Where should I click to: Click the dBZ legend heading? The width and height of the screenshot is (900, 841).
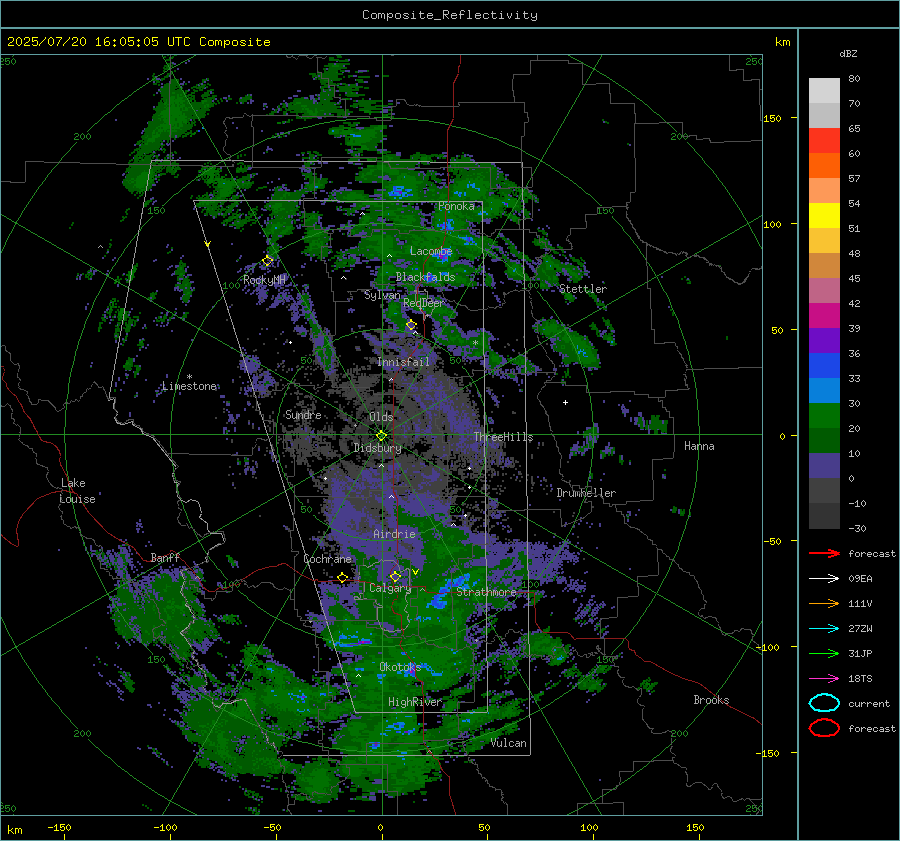848,54
